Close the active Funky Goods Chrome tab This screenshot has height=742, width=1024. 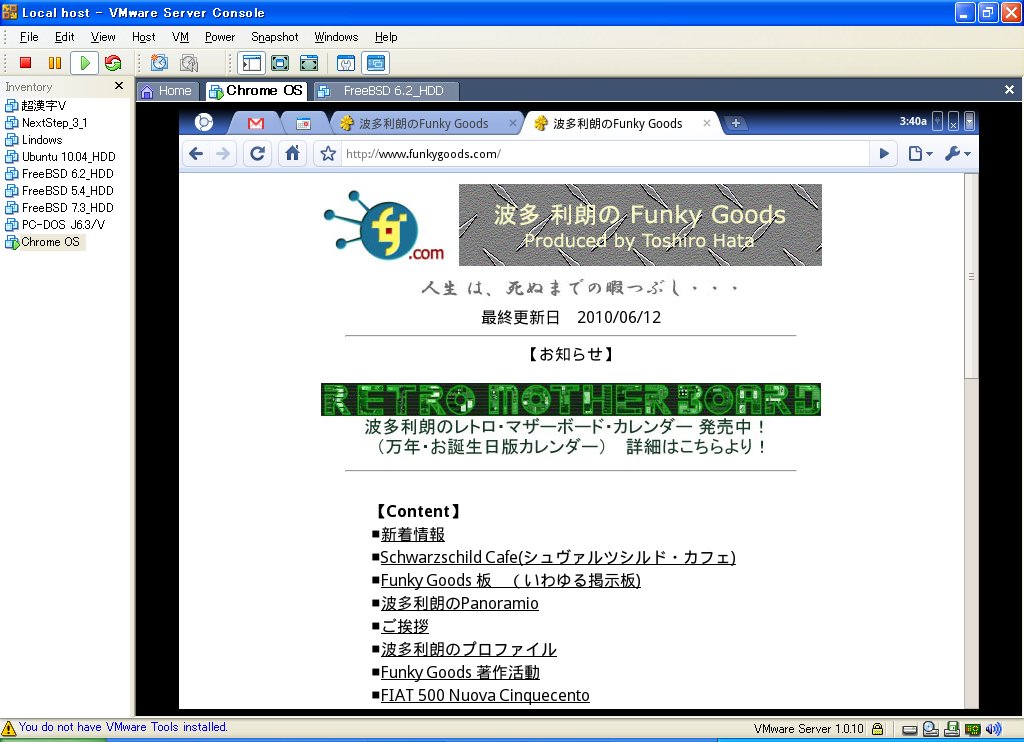coord(707,123)
